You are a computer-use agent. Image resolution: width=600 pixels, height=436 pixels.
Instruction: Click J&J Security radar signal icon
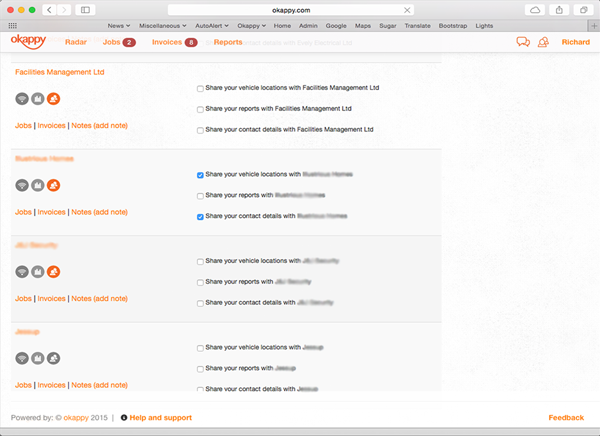click(x=22, y=272)
